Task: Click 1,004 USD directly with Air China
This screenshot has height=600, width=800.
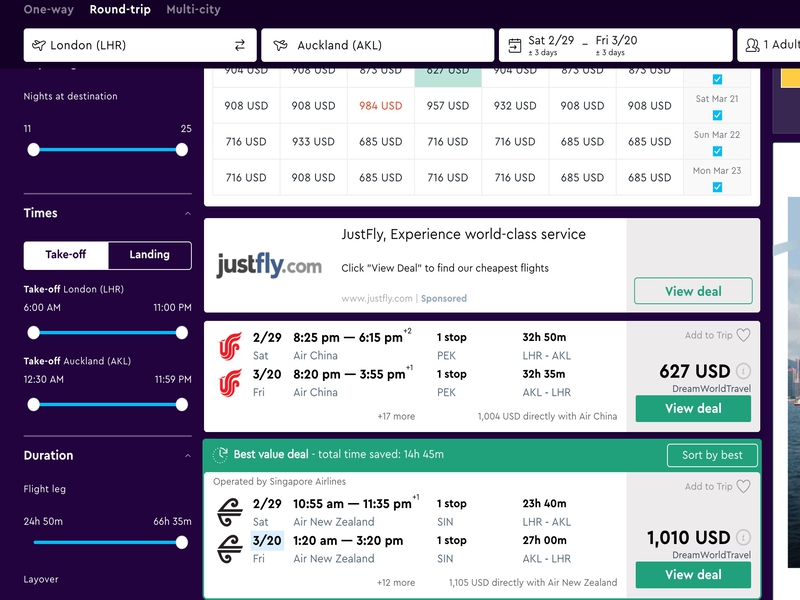Action: click(x=547, y=416)
